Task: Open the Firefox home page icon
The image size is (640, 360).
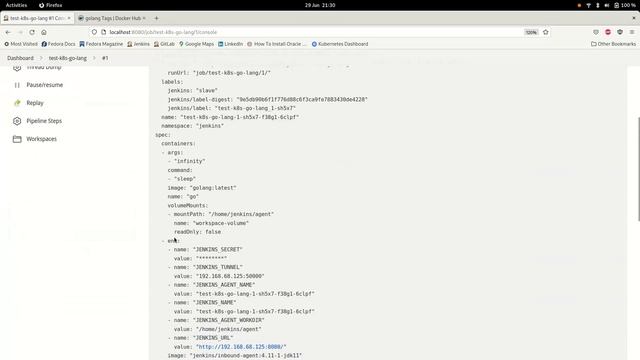Action: tap(44, 32)
